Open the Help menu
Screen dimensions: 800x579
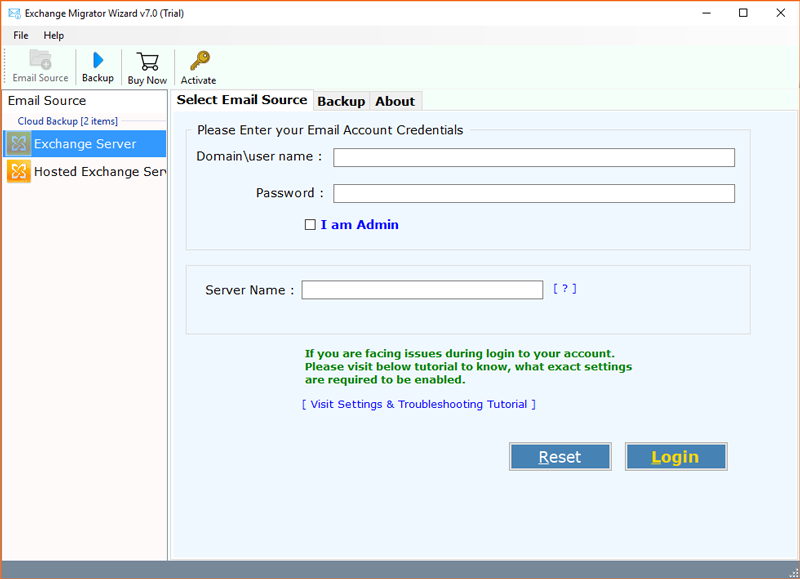coord(54,35)
